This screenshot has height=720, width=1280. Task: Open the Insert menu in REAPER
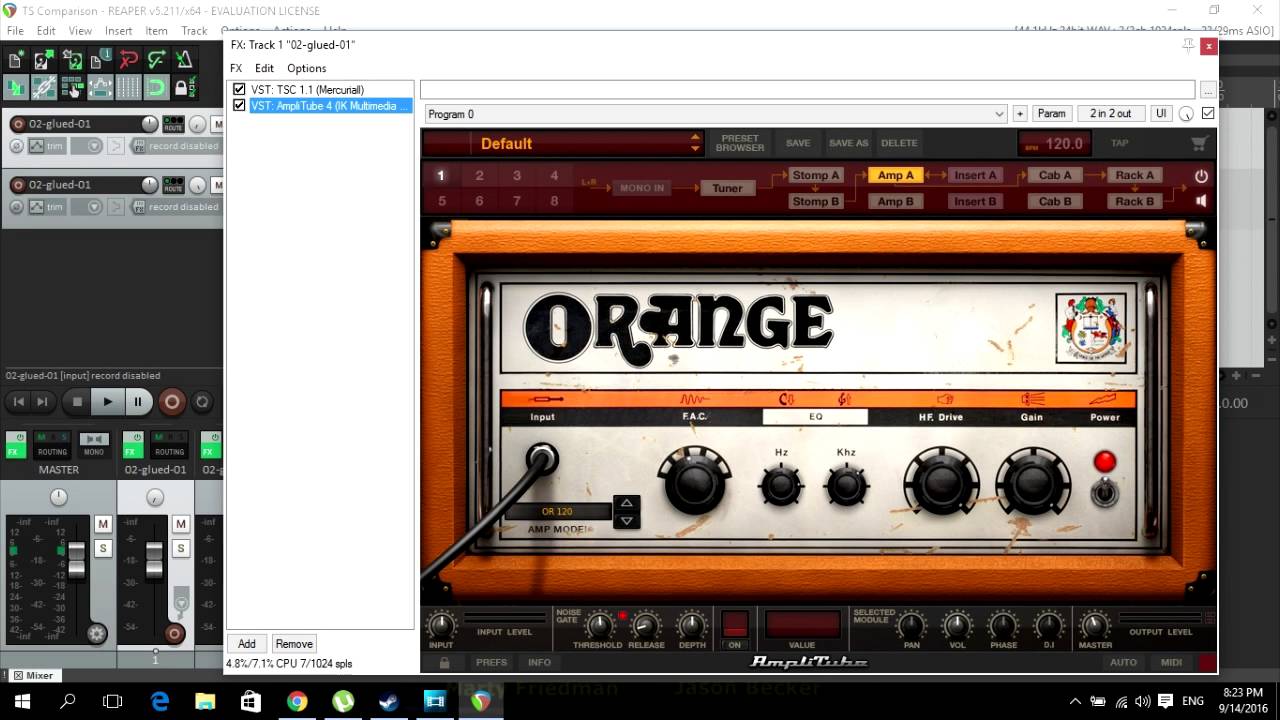[x=118, y=31]
